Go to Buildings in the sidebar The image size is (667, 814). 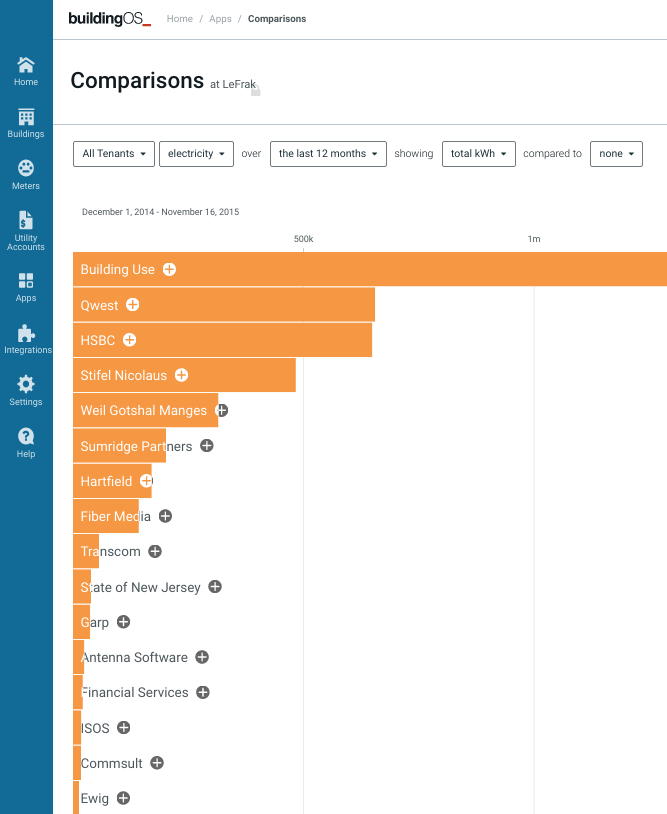click(26, 123)
